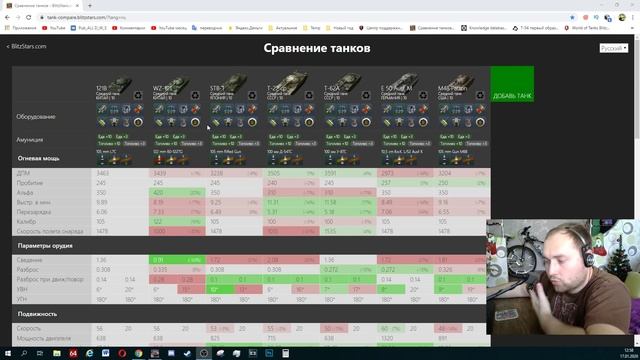
Task: Select the first shell type icon under 105 mm L7C
Action: (102, 160)
